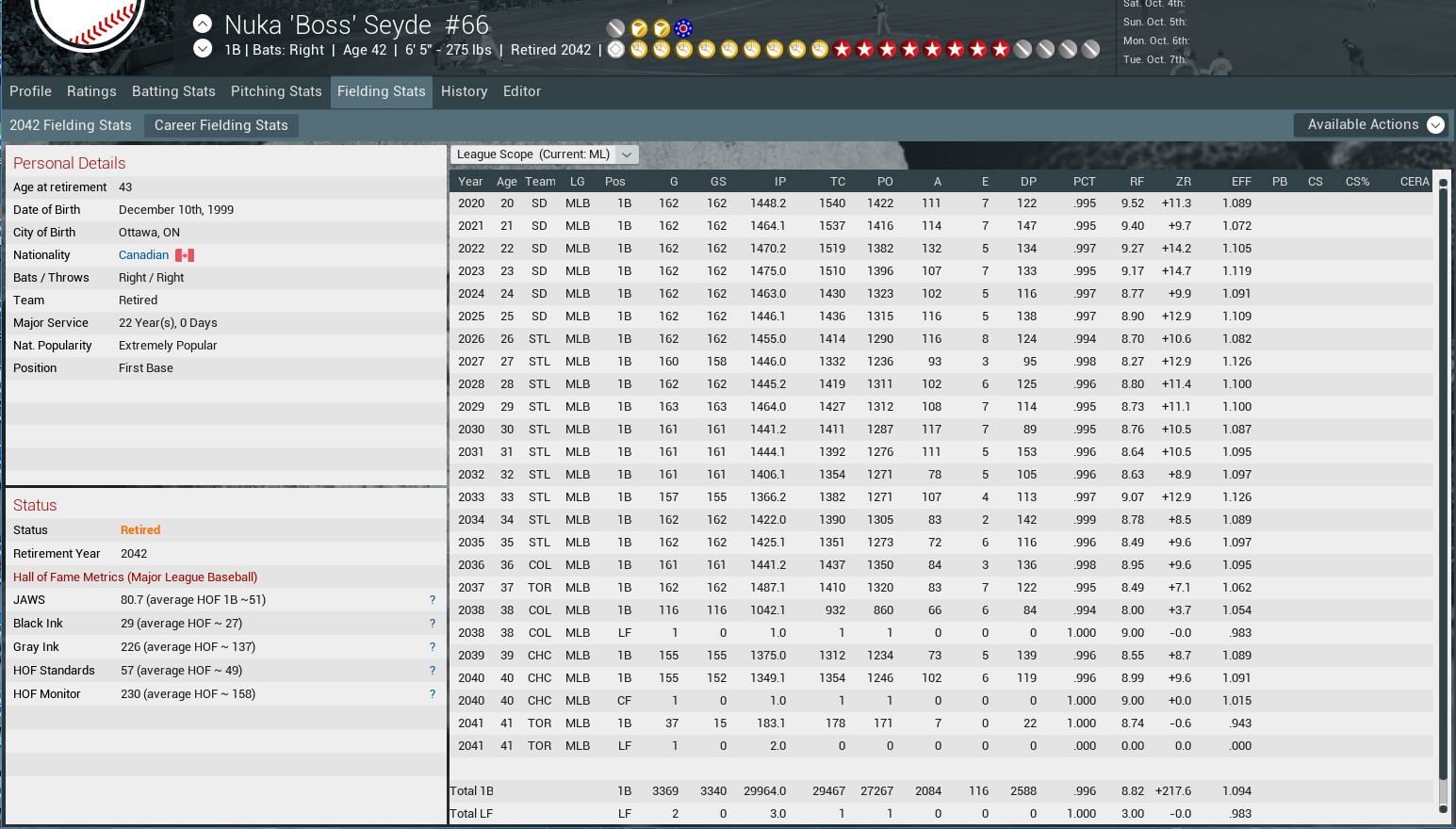Click the up arrow beside the player name
The height and width of the screenshot is (829, 1456).
tap(203, 24)
